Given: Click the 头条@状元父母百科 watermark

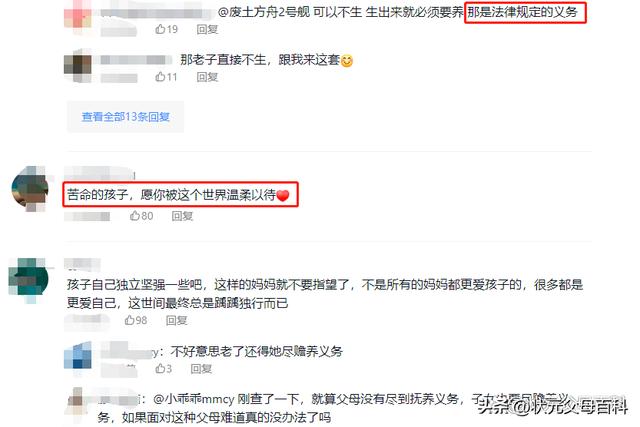Looking at the screenshot, I should tap(553, 406).
